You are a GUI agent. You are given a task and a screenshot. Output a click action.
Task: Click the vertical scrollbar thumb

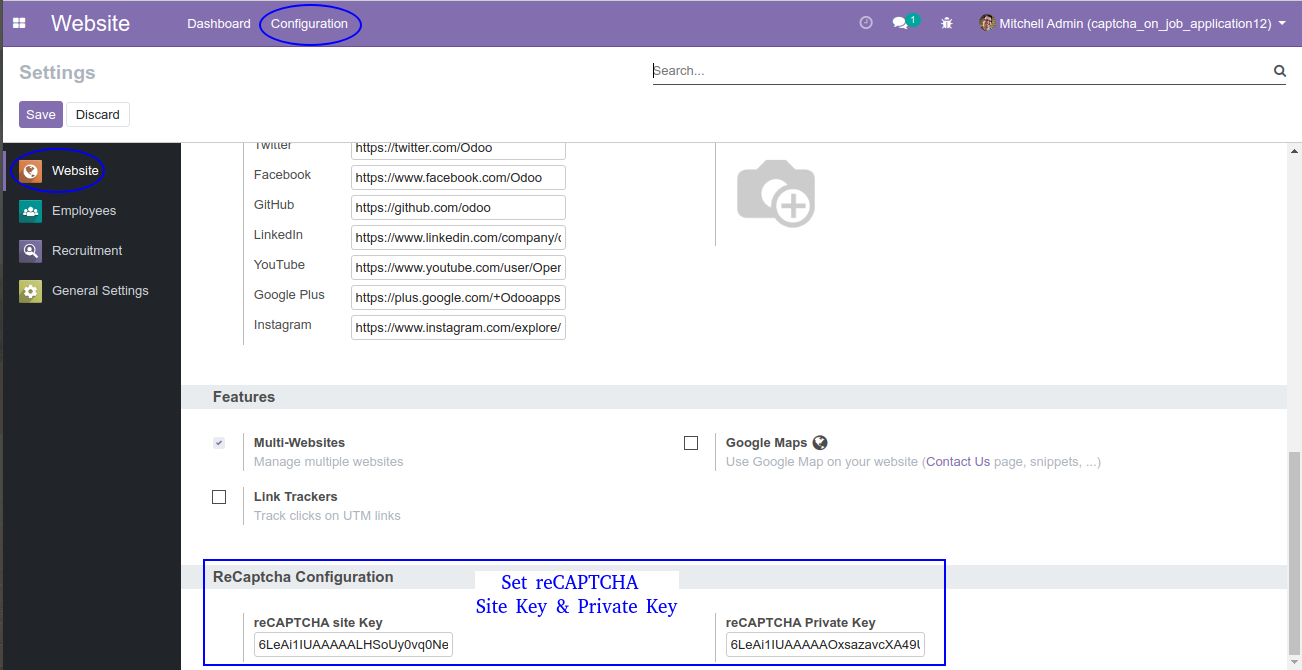pos(1294,553)
